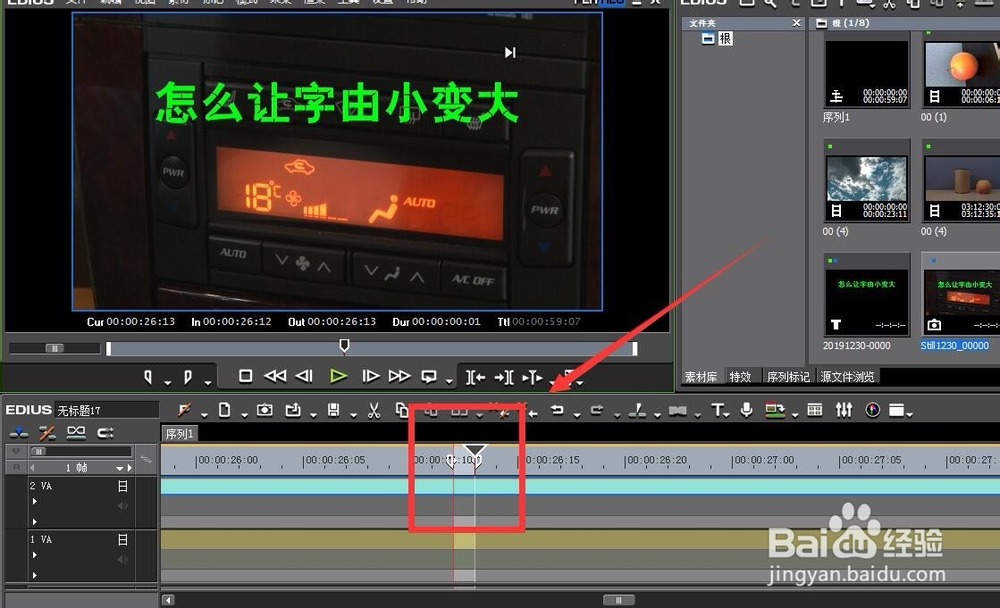This screenshot has width=1000, height=608.
Task: Switch to the 特效 tab
Action: click(740, 377)
